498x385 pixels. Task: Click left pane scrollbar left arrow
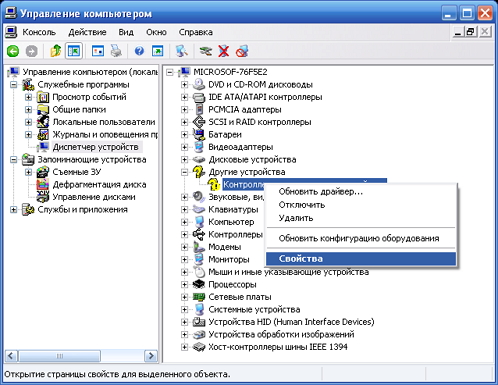coord(11,356)
